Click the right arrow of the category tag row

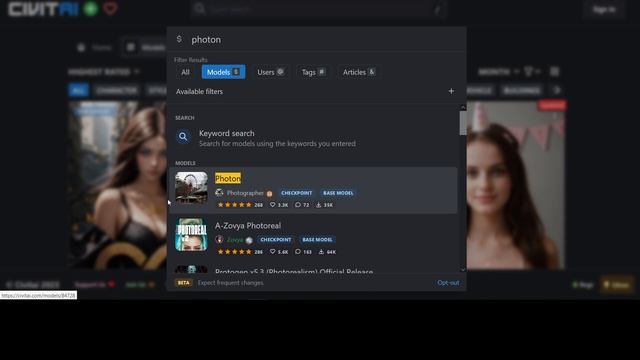point(557,90)
